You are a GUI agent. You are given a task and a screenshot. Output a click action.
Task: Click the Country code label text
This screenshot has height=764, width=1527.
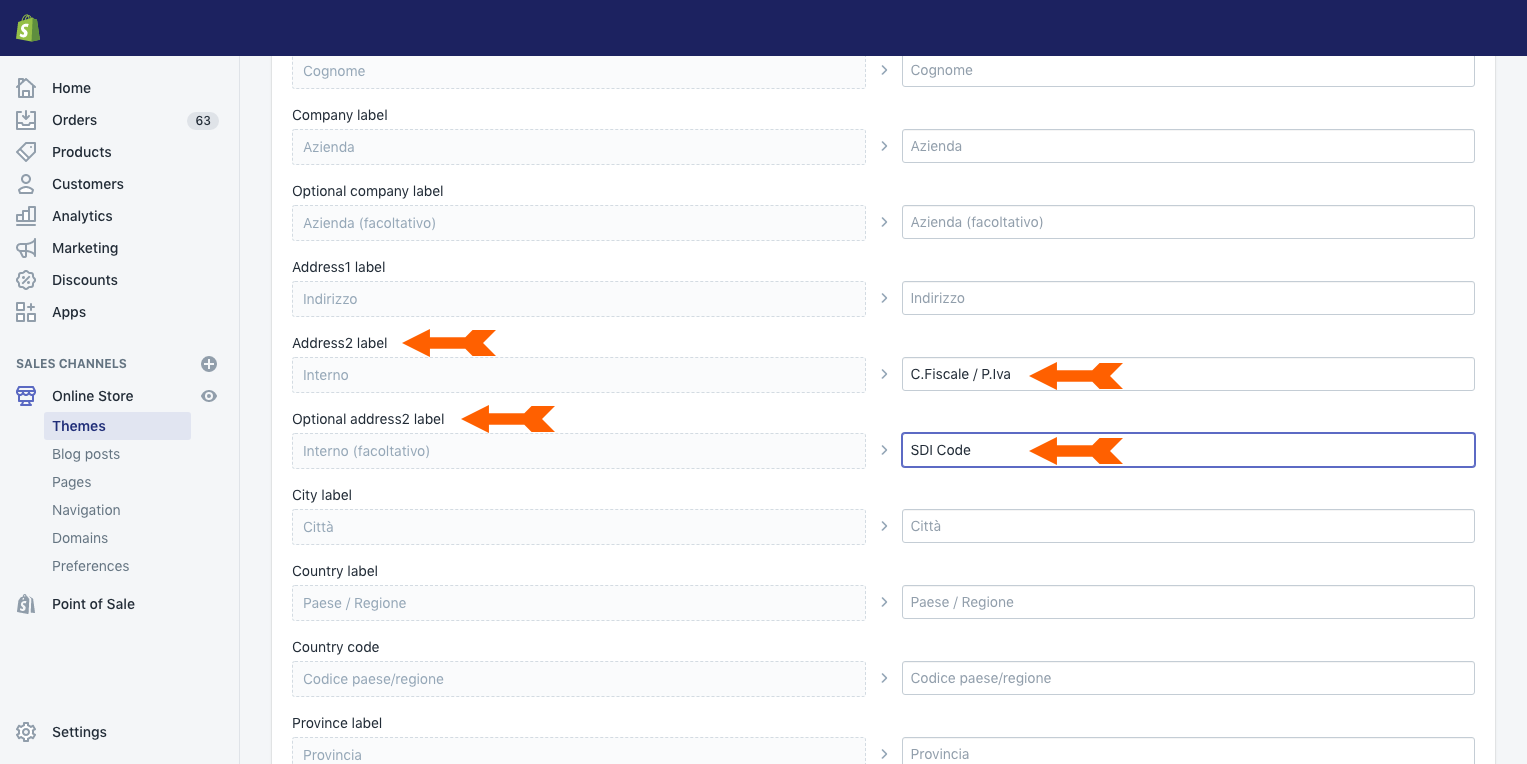coord(335,647)
